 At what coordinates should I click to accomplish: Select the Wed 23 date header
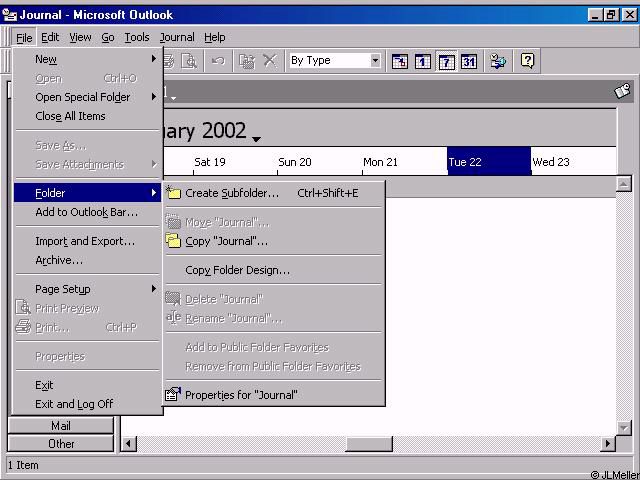pos(573,162)
